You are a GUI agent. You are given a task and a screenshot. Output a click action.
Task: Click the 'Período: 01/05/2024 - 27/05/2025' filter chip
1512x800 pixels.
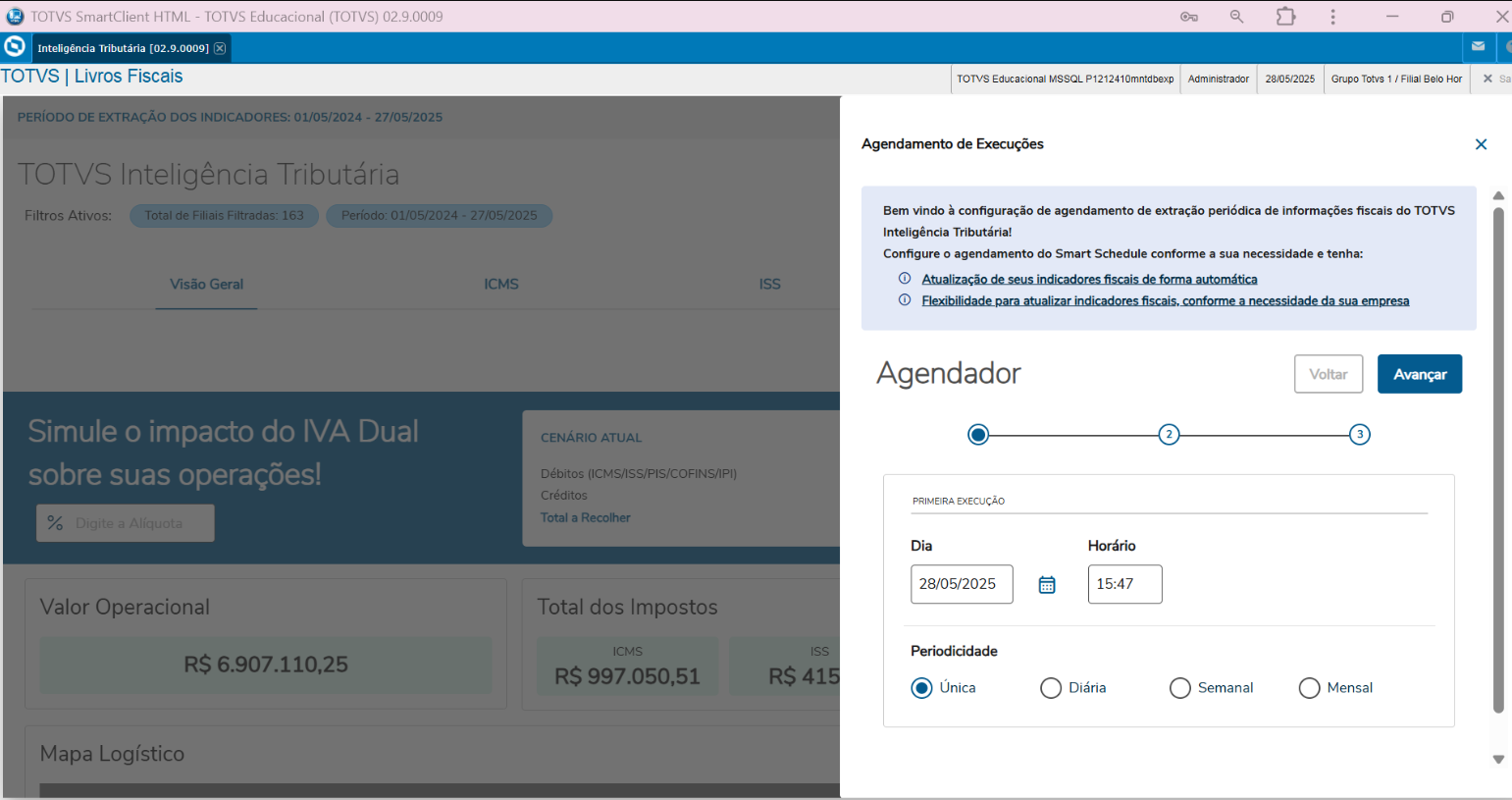point(440,216)
